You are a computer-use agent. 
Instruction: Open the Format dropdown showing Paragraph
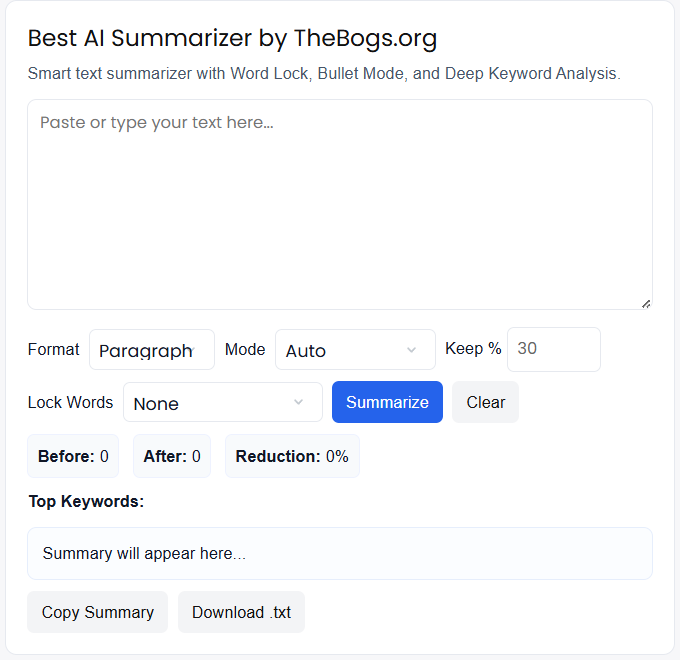click(151, 350)
